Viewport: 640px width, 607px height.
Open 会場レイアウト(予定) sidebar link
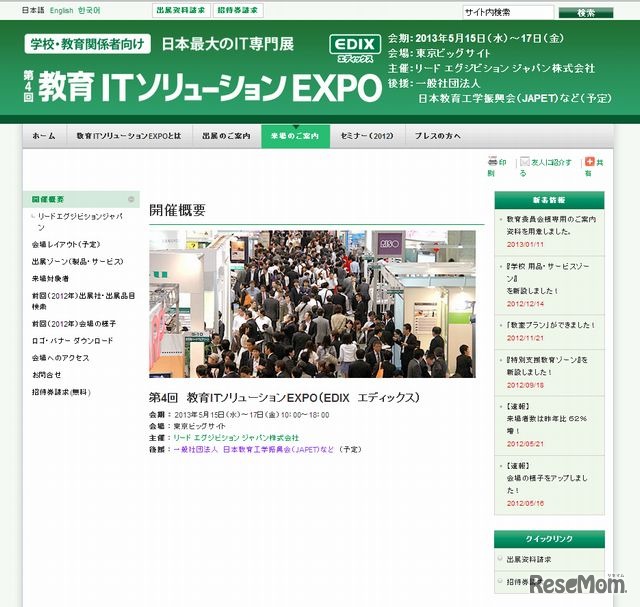coord(66,245)
